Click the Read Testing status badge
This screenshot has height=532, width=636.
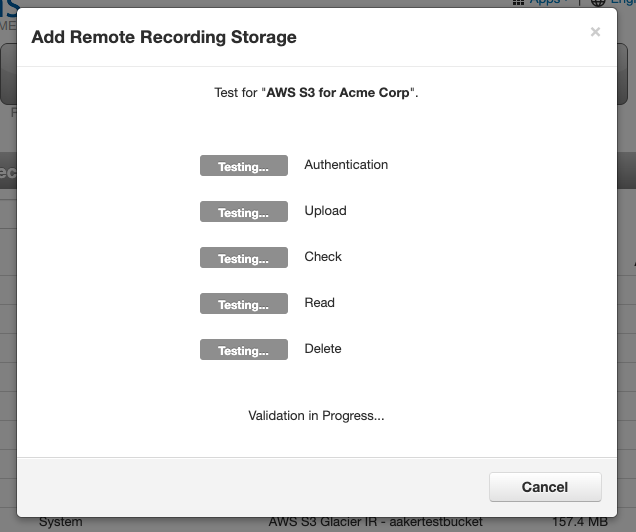[x=244, y=303]
